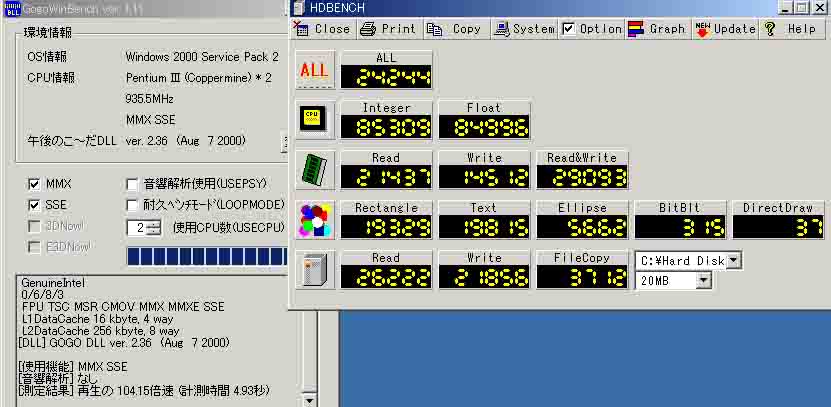
Task: Click the "GenuineIntel" log line
Action: click(x=53, y=284)
